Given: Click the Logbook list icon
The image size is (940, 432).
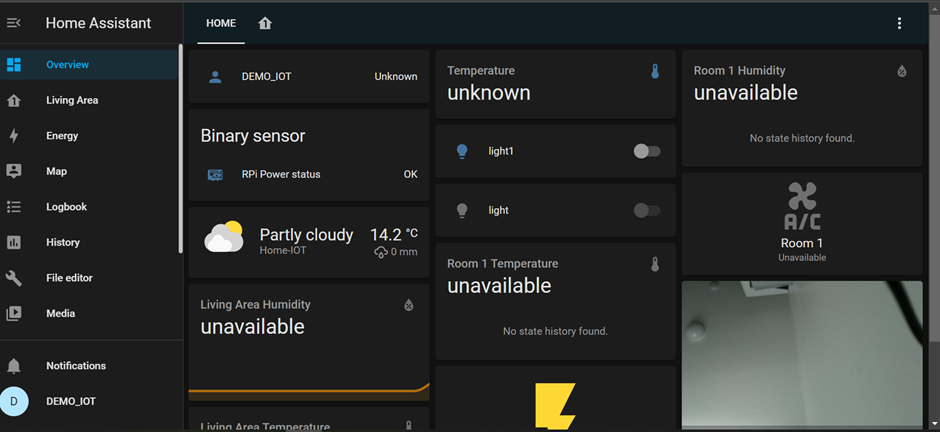Looking at the screenshot, I should (13, 207).
